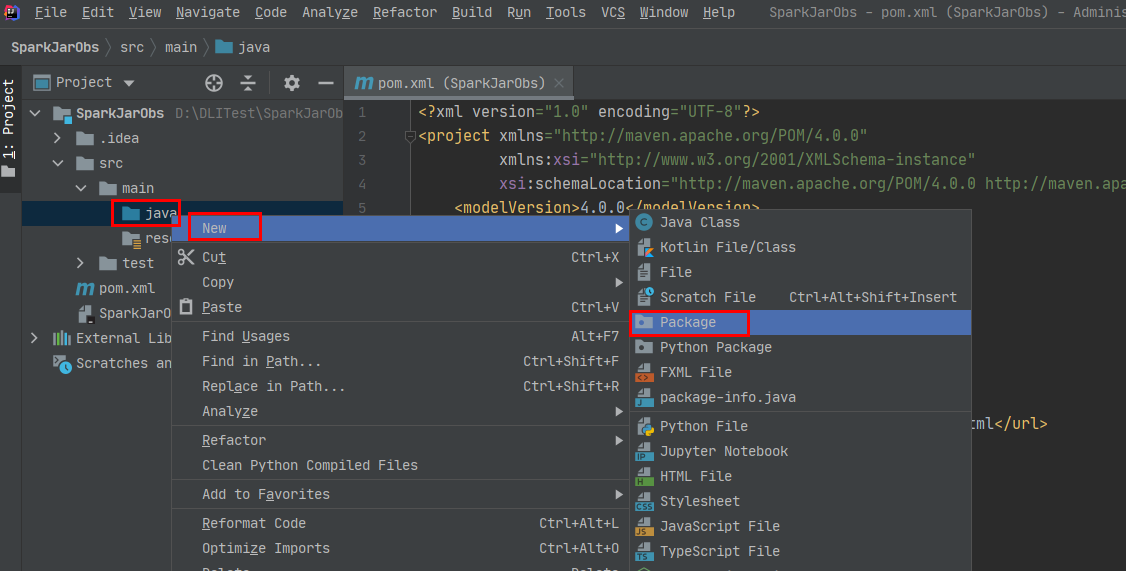
Task: Expand the .idea folder in tree
Action: pyautogui.click(x=58, y=138)
